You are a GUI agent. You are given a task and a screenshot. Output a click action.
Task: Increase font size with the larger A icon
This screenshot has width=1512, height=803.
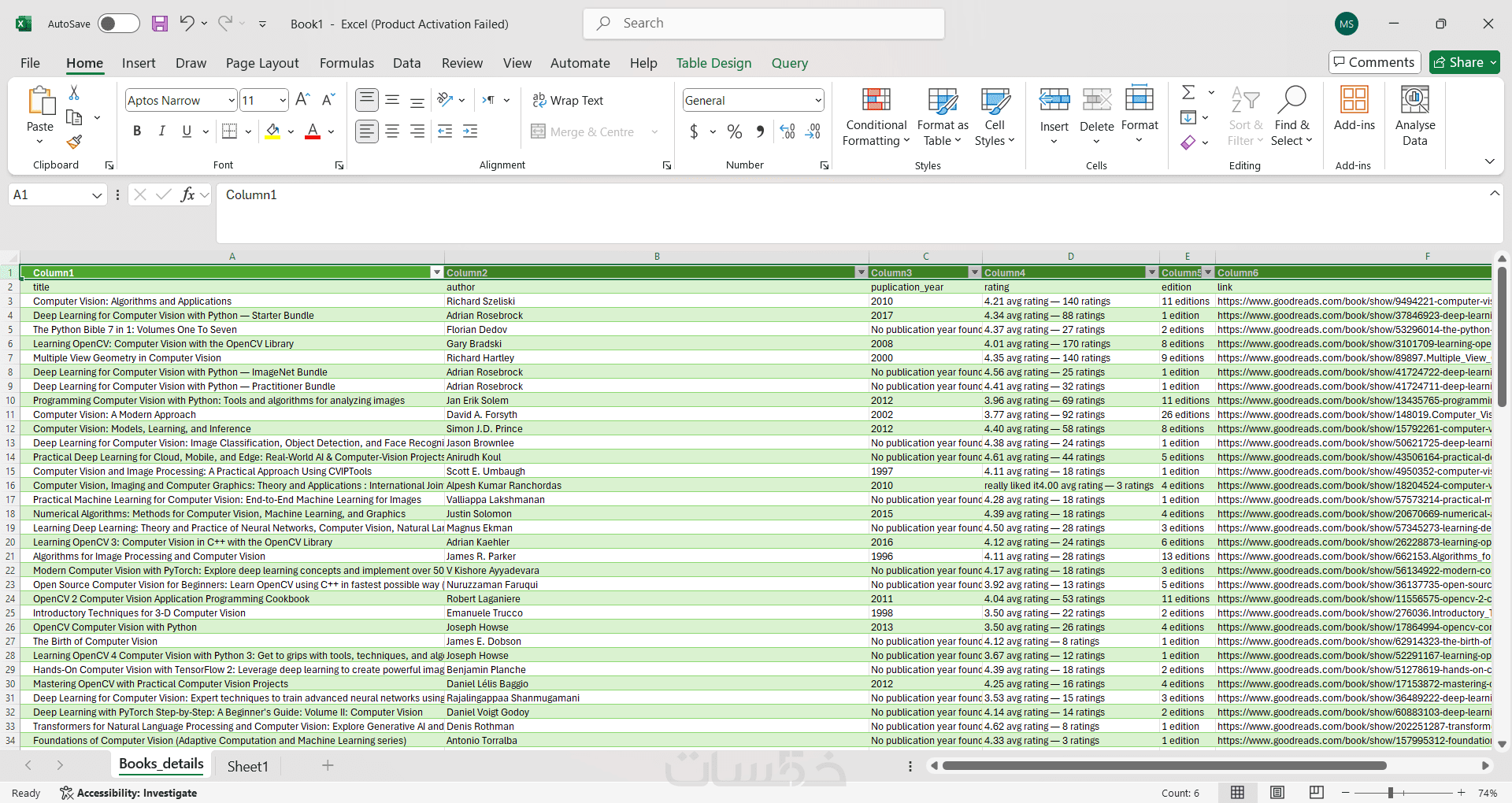click(302, 99)
